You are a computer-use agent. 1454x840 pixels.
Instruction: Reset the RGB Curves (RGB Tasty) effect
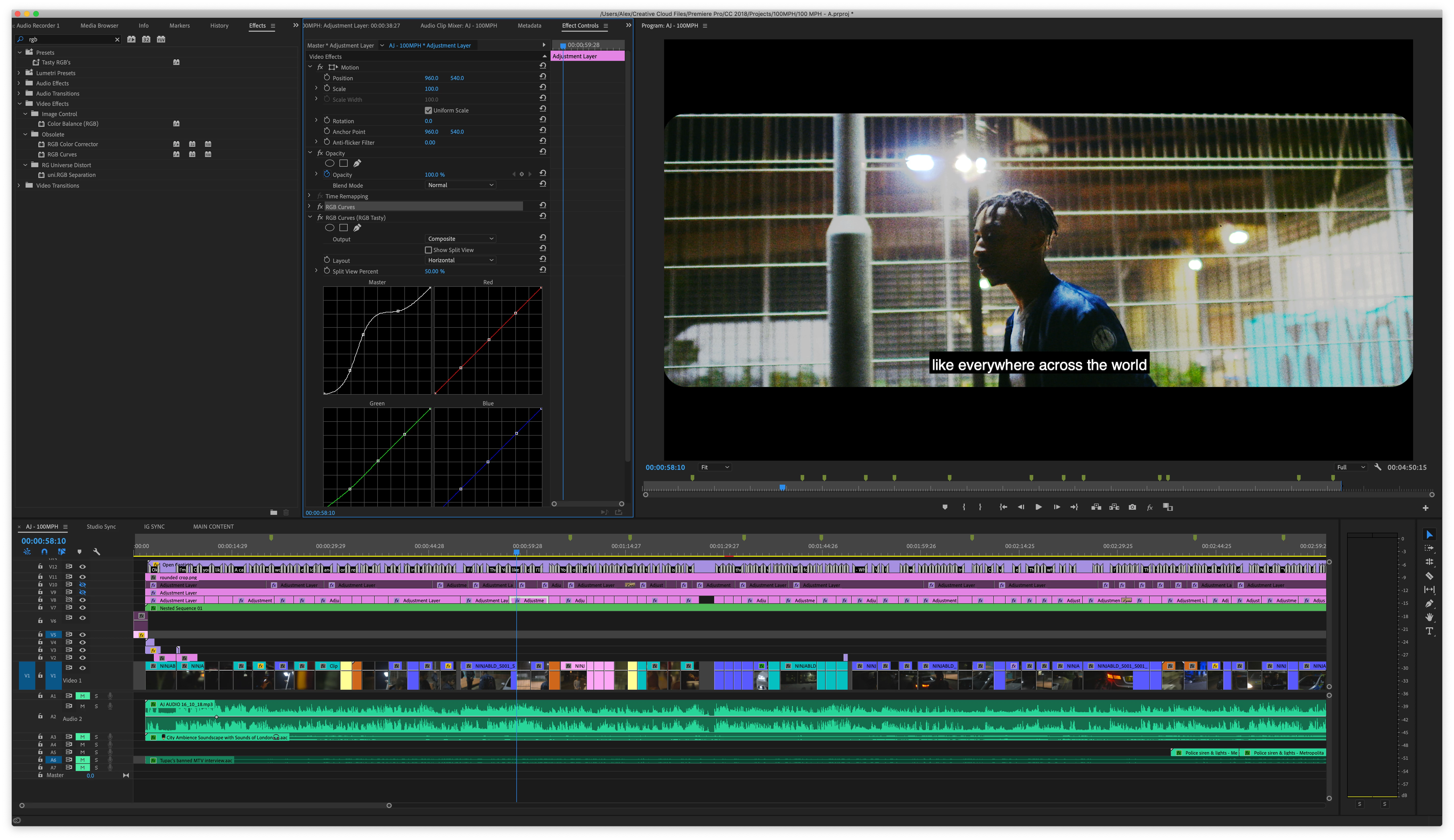(543, 216)
